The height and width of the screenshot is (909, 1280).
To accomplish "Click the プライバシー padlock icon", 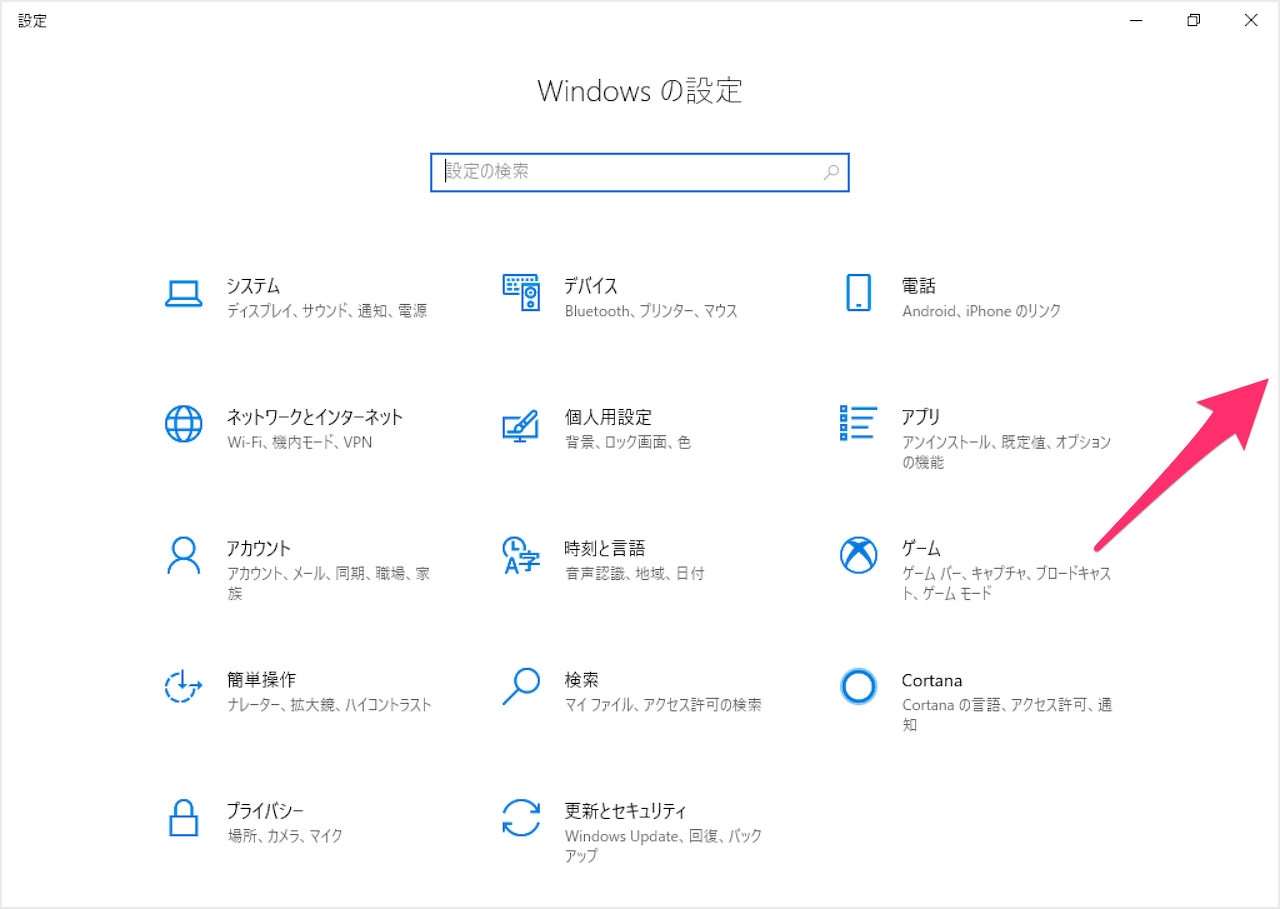I will (184, 817).
